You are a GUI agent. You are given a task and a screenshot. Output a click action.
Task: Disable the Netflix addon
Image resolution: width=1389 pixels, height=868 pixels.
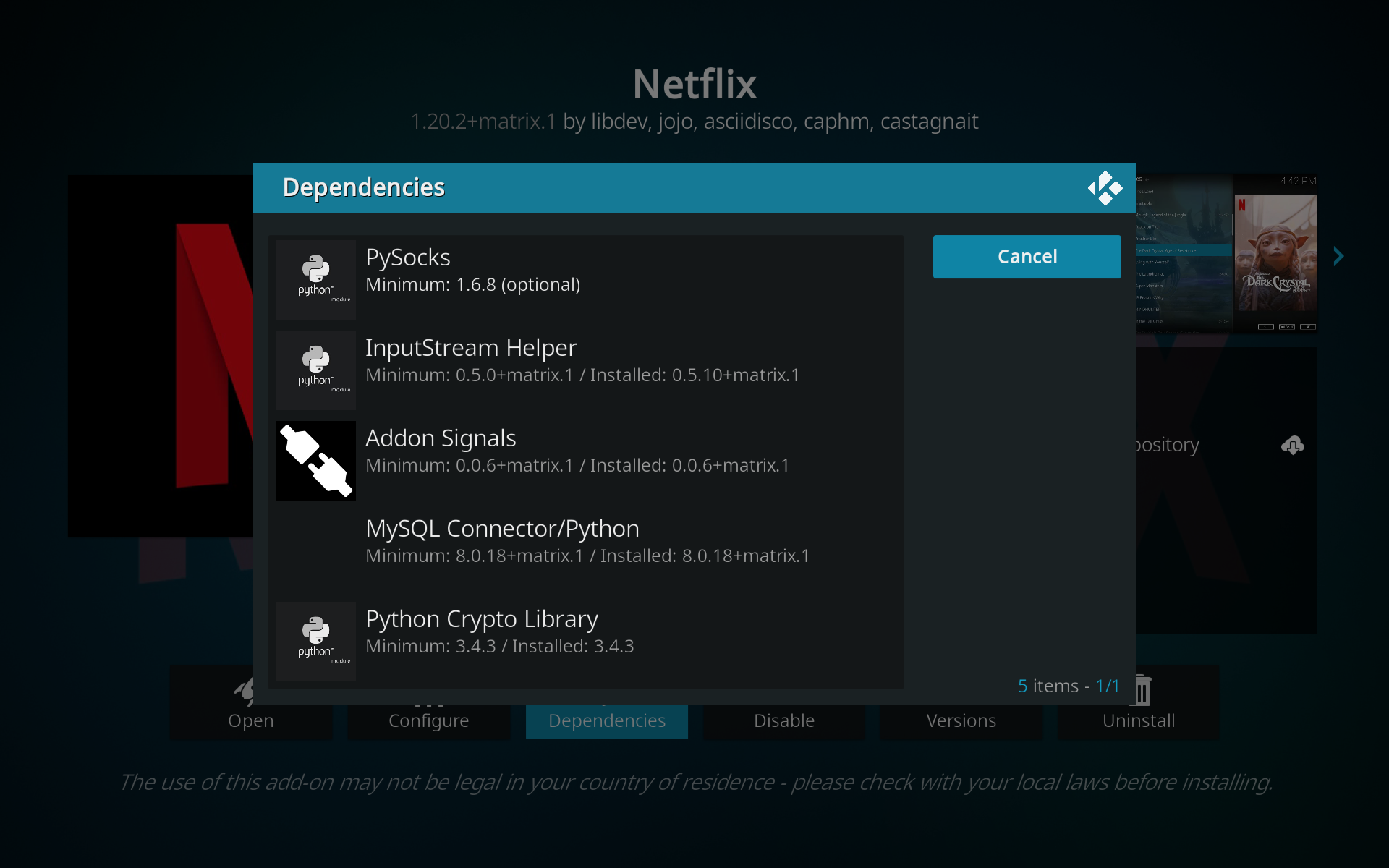pyautogui.click(x=783, y=720)
